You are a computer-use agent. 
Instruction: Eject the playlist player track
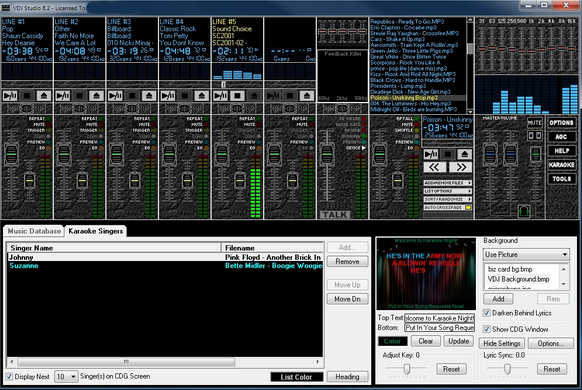pos(465,154)
